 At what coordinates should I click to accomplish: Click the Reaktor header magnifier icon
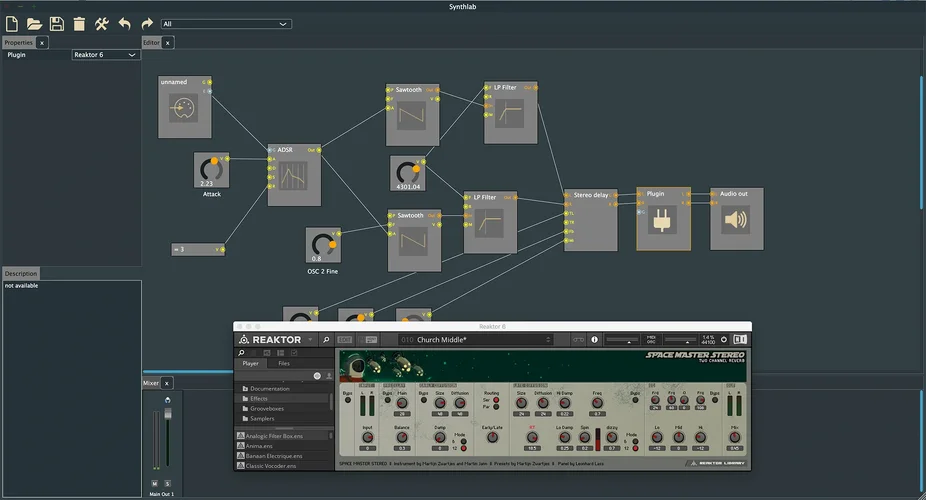(325, 339)
